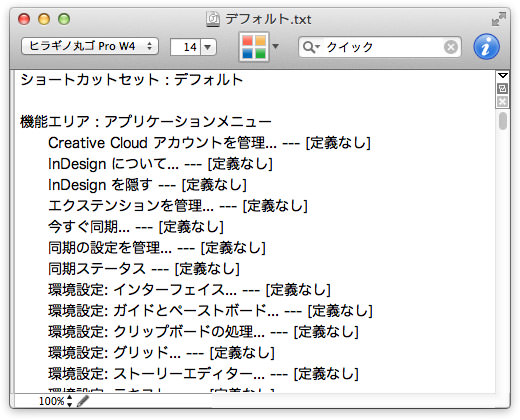Focus the search field containing クイック
The image size is (520, 420).
(x=380, y=47)
